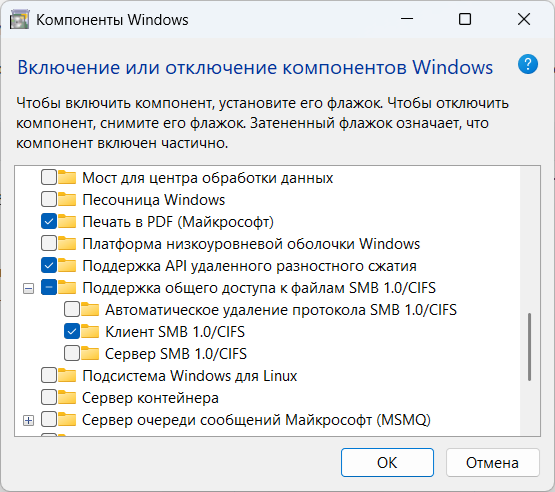Uncheck Клиент SMB 1.0/CIFS checkbox
This screenshot has width=555, height=492.
pos(72,332)
